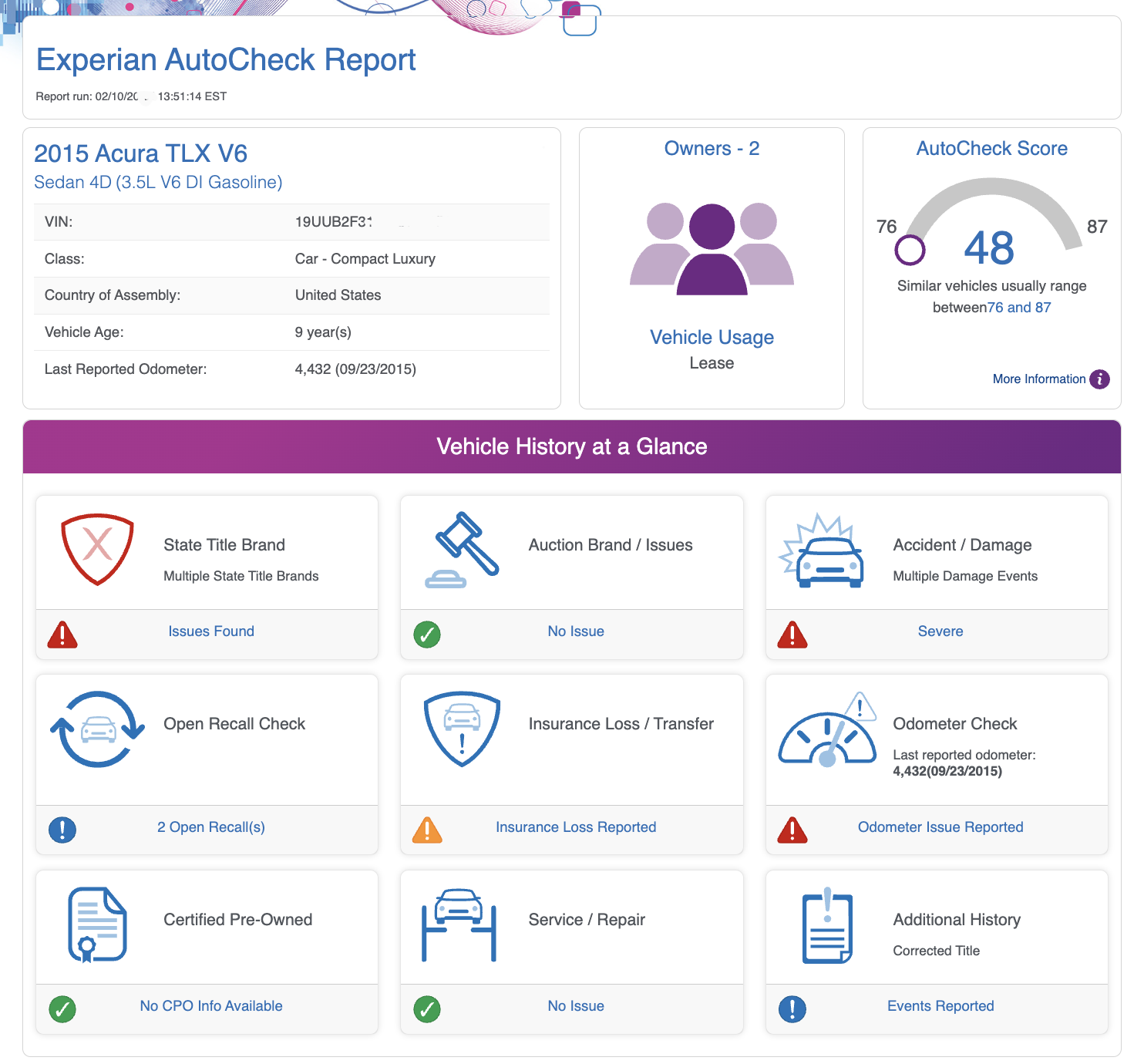
Task: Open the More Information info tooltip
Action: coord(1099,379)
